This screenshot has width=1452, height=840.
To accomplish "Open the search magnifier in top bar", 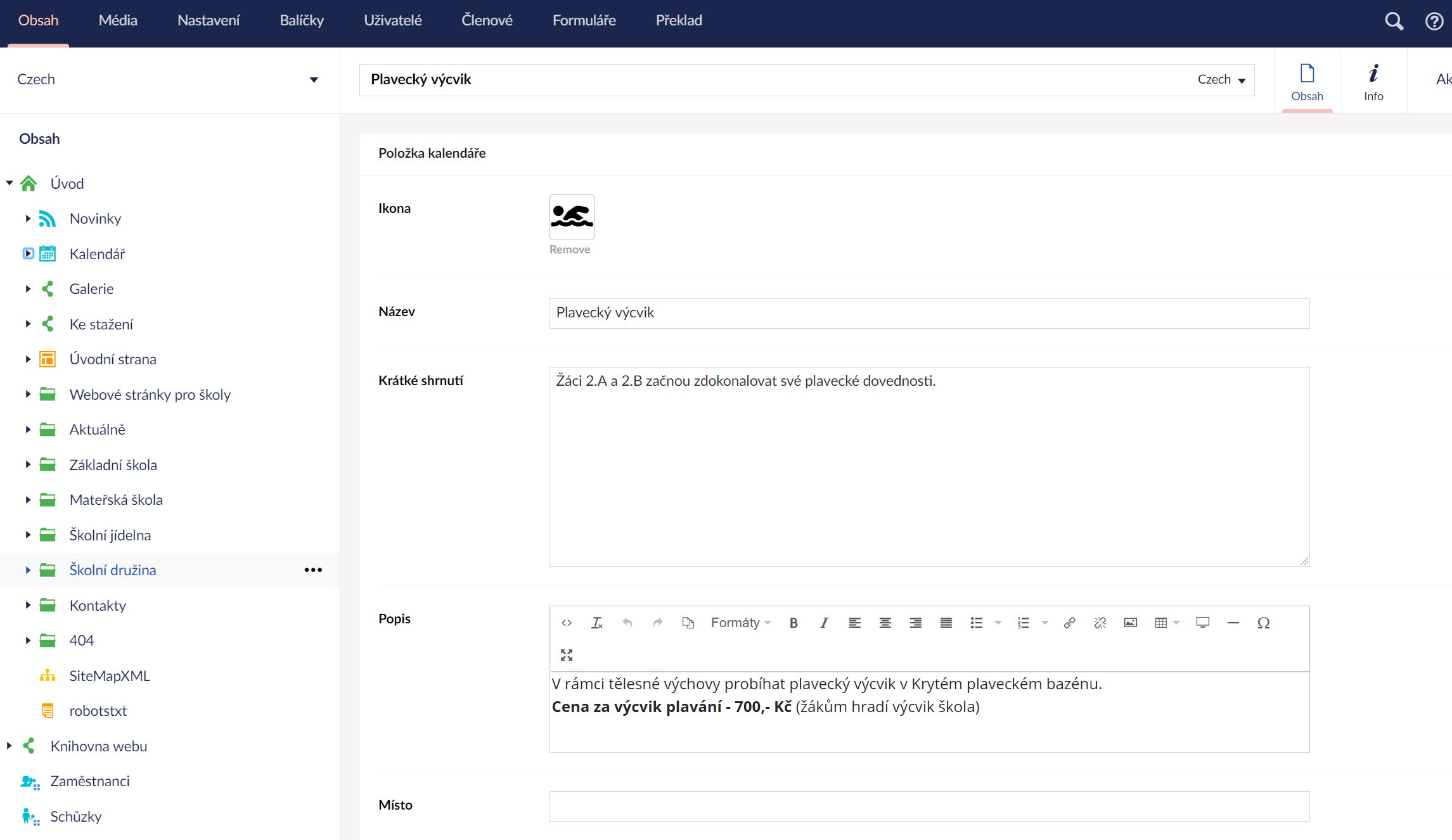I will click(x=1394, y=21).
